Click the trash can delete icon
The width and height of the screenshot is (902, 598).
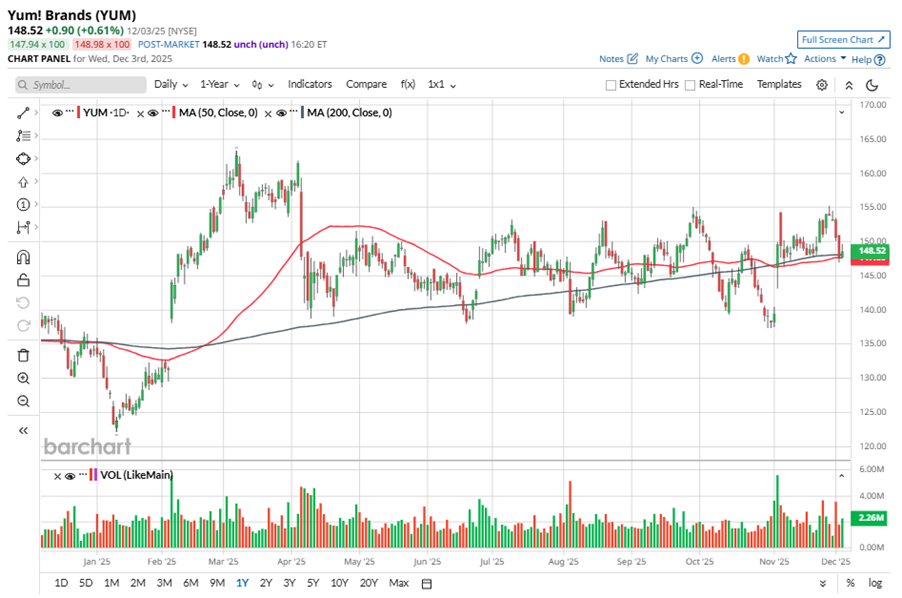click(x=23, y=355)
